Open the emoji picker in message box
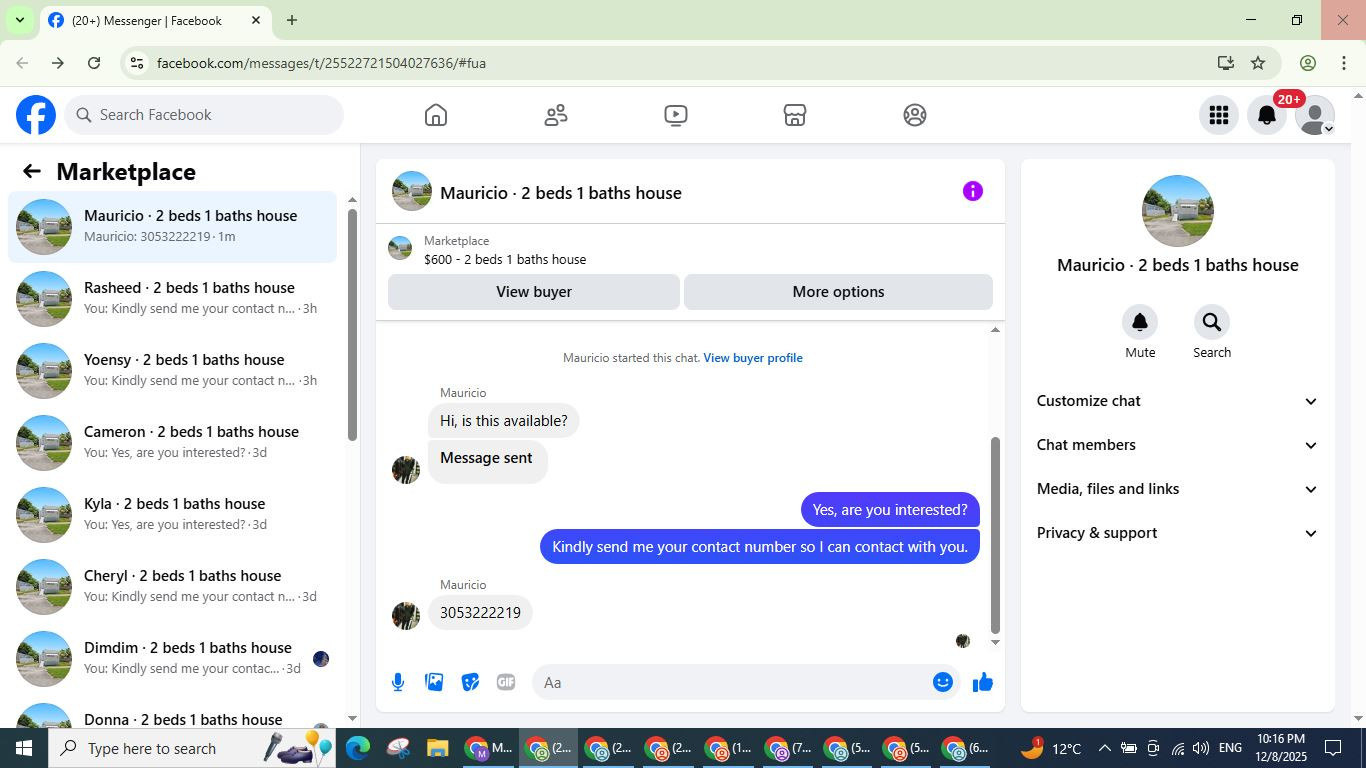The width and height of the screenshot is (1366, 768). pyautogui.click(x=942, y=682)
